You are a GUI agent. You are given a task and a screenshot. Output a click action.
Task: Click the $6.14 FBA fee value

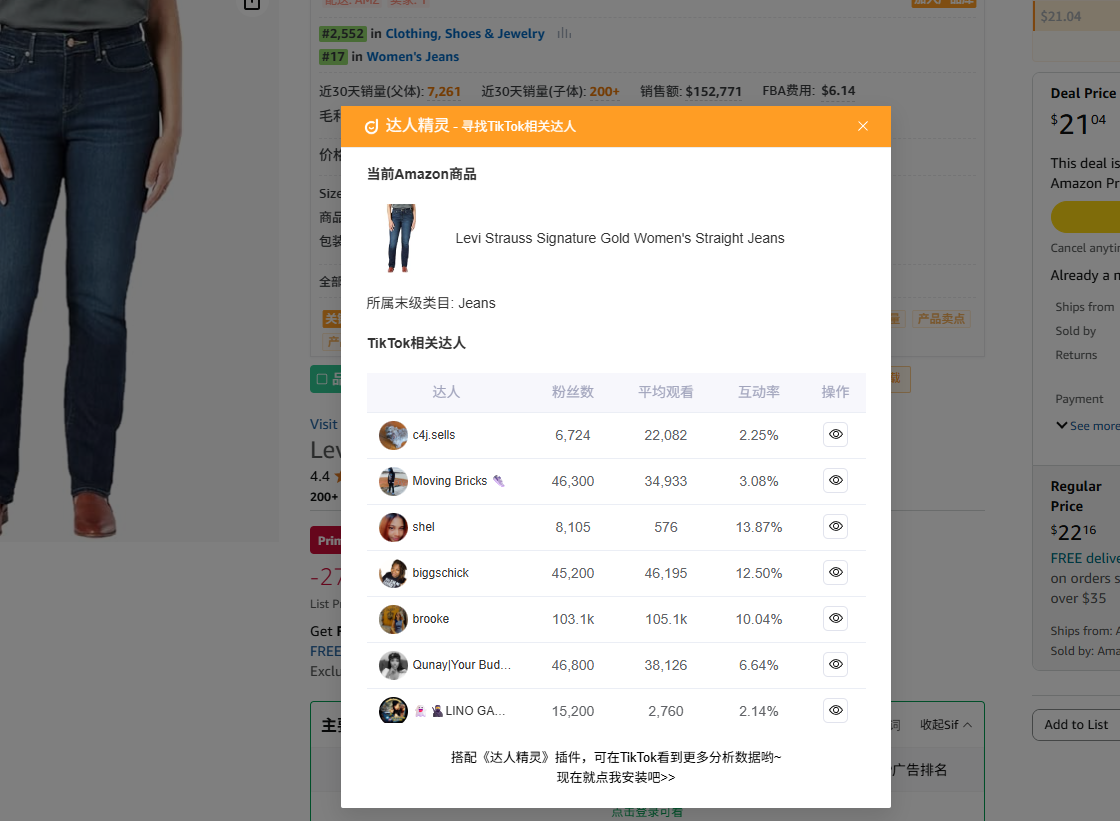(x=838, y=91)
